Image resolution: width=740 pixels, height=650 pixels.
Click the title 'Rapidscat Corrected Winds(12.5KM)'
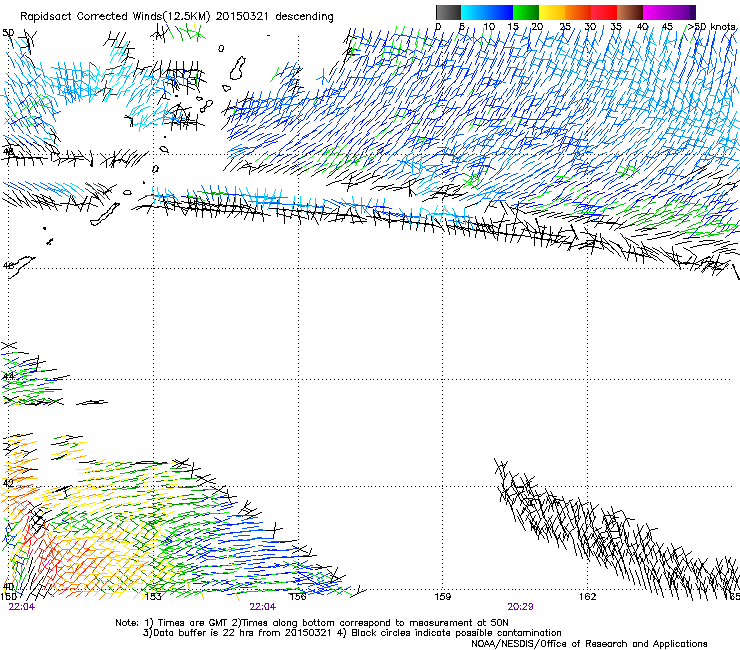click(115, 17)
